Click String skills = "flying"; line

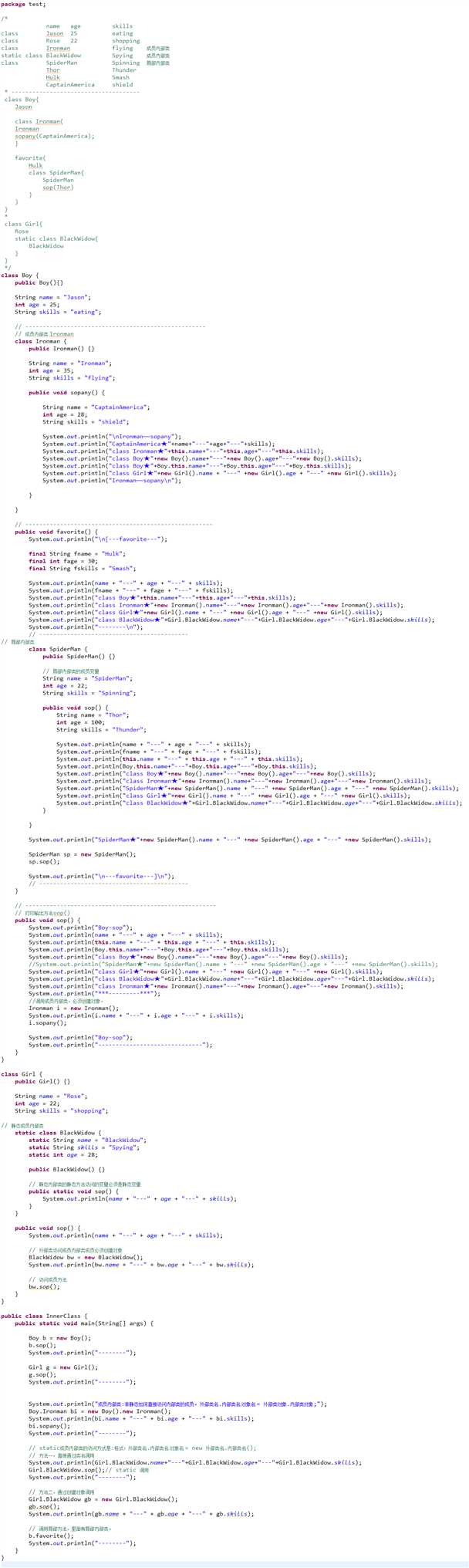[72, 378]
